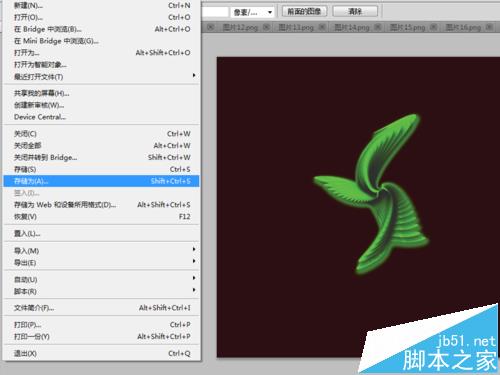
Task: Choose 打开为智能对象... menu item
Action: coord(101,65)
